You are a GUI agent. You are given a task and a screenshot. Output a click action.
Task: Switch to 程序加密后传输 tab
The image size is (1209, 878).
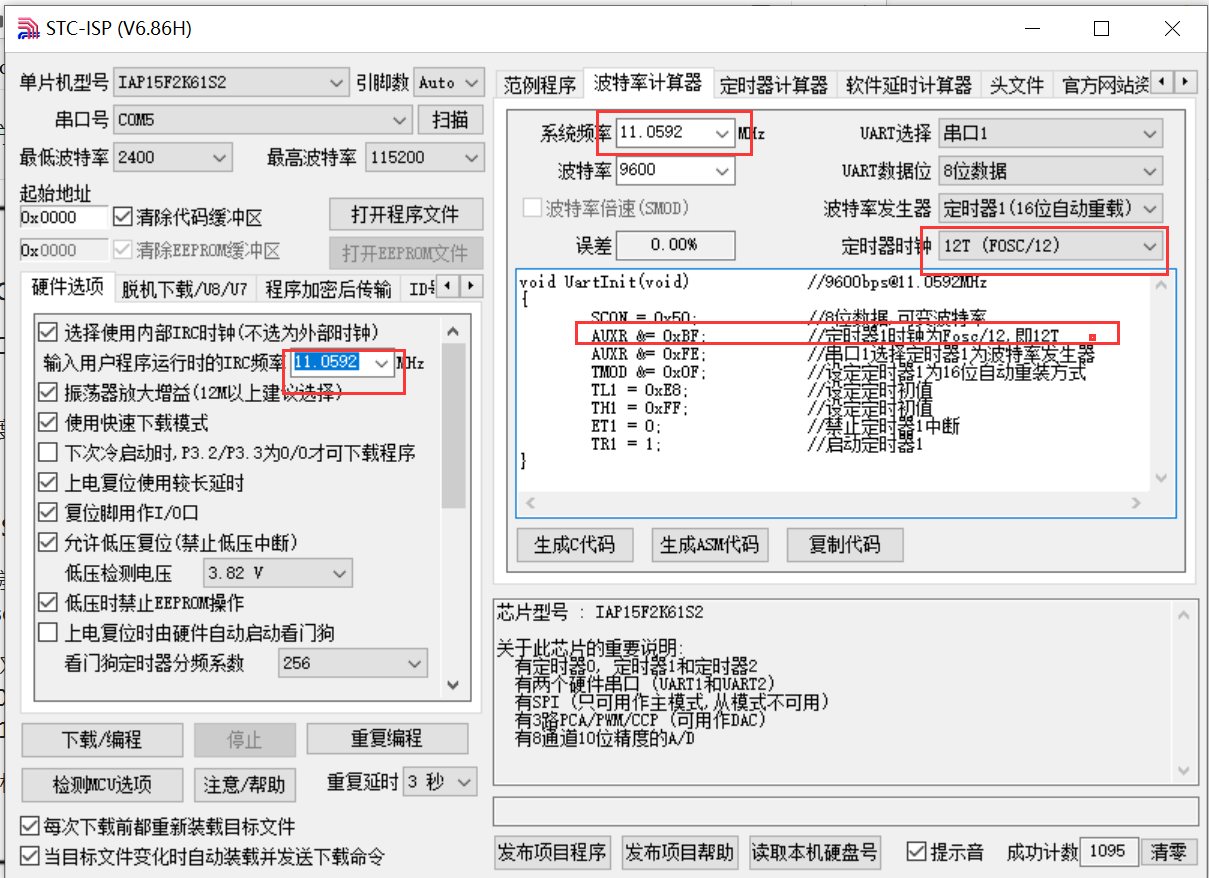328,289
